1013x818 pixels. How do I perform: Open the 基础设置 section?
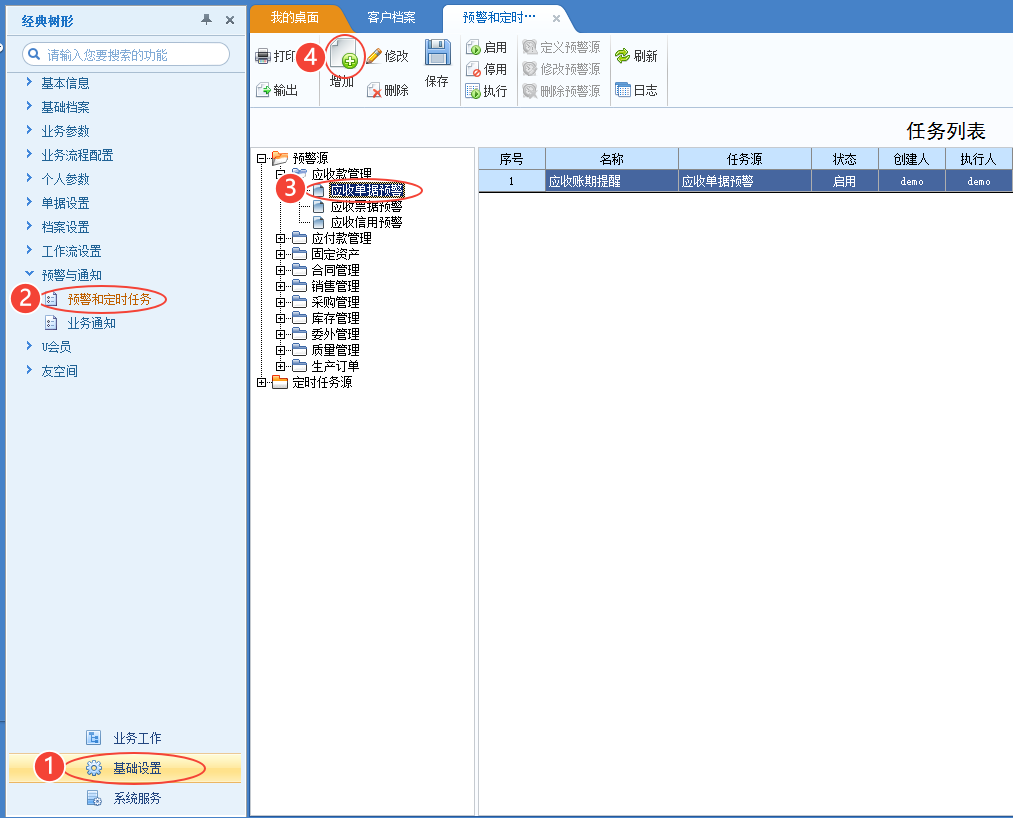click(x=124, y=768)
